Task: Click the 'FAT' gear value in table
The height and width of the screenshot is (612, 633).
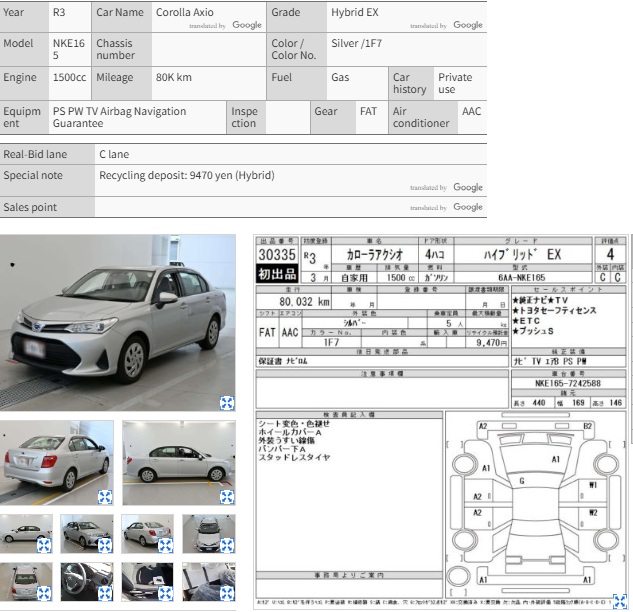Action: pyautogui.click(x=368, y=111)
